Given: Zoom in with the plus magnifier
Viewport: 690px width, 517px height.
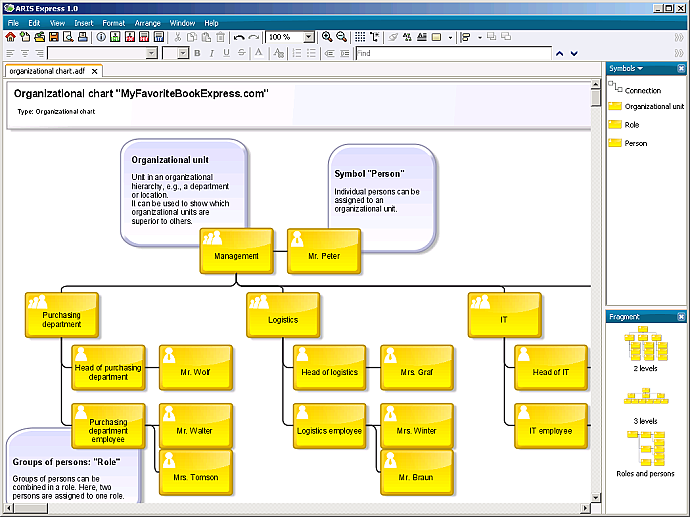Looking at the screenshot, I should point(327,37).
